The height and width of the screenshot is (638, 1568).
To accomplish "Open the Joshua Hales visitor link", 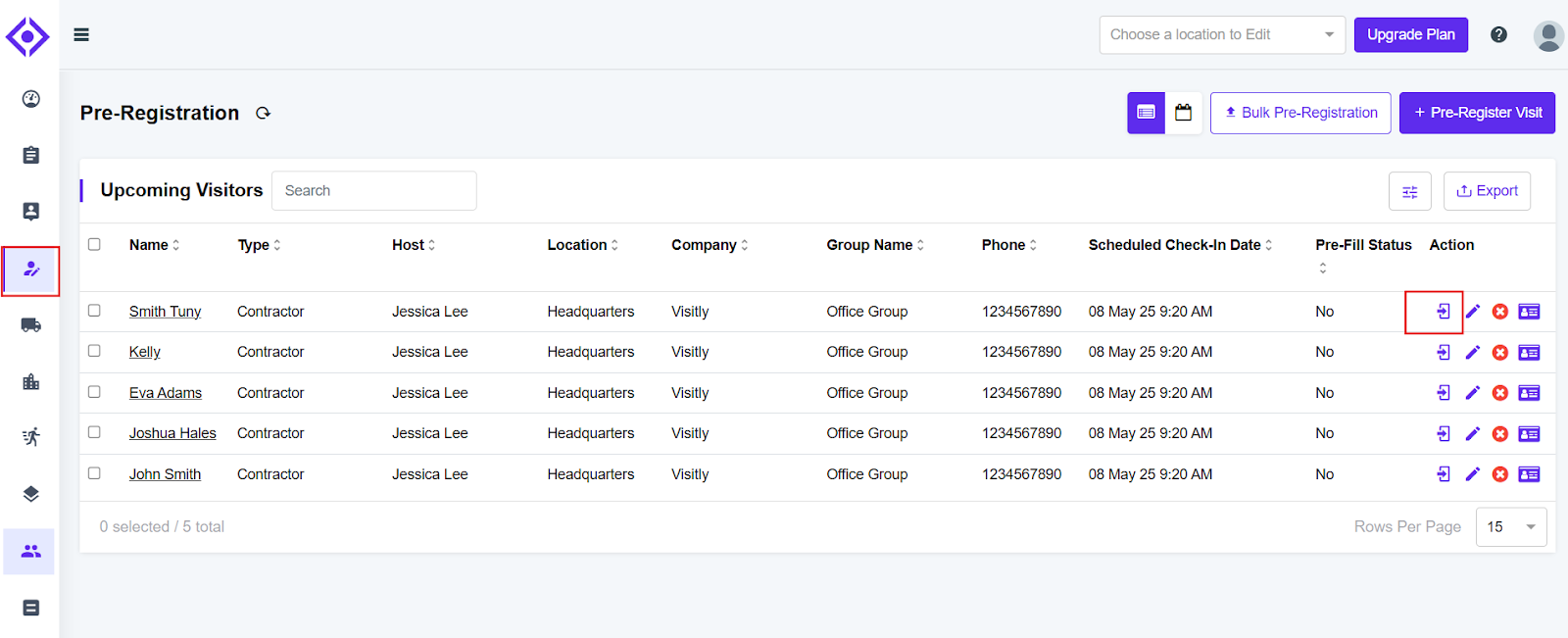I will [x=172, y=433].
